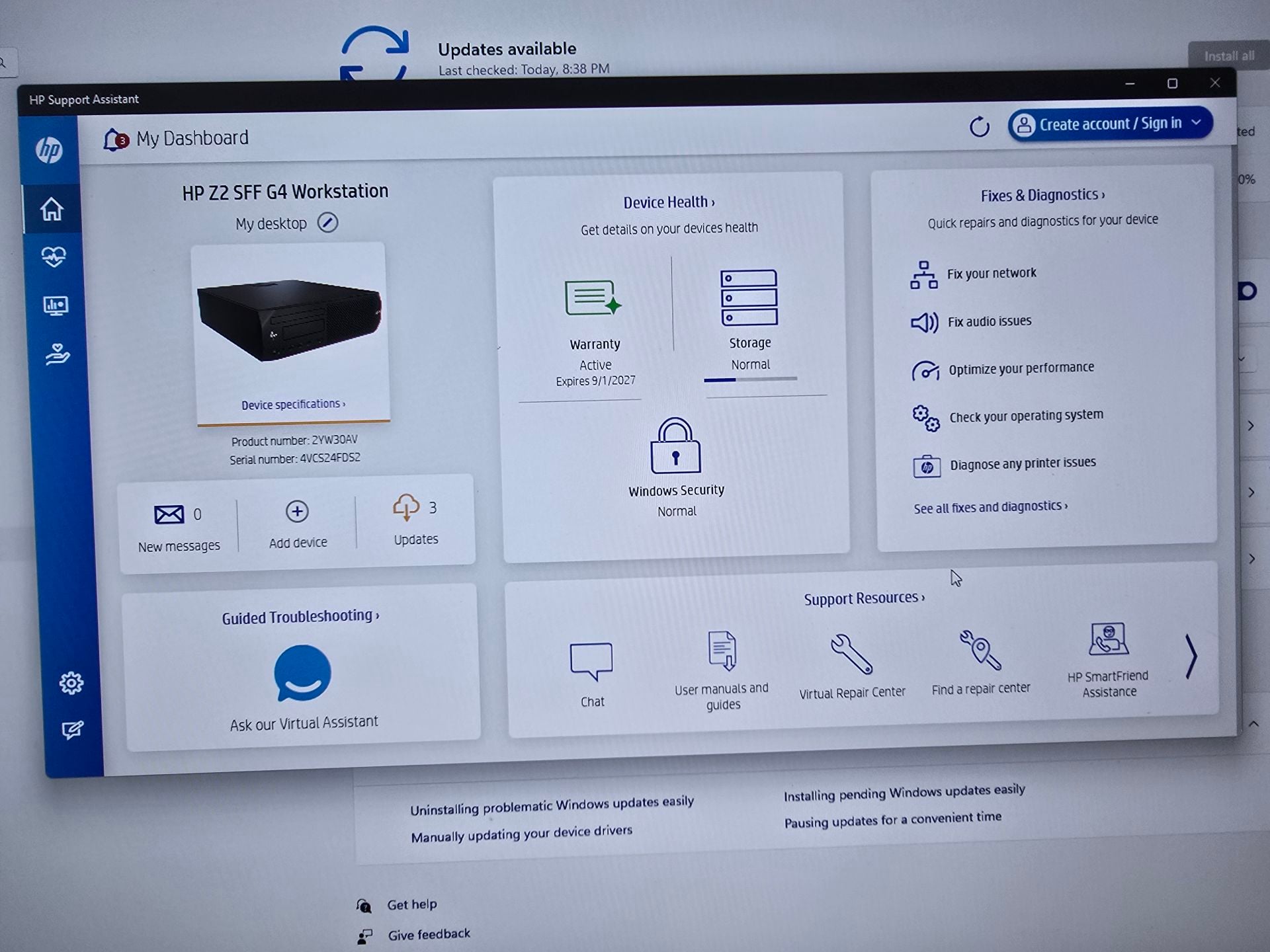Open the Guided Troubleshooting heading link

[x=300, y=617]
